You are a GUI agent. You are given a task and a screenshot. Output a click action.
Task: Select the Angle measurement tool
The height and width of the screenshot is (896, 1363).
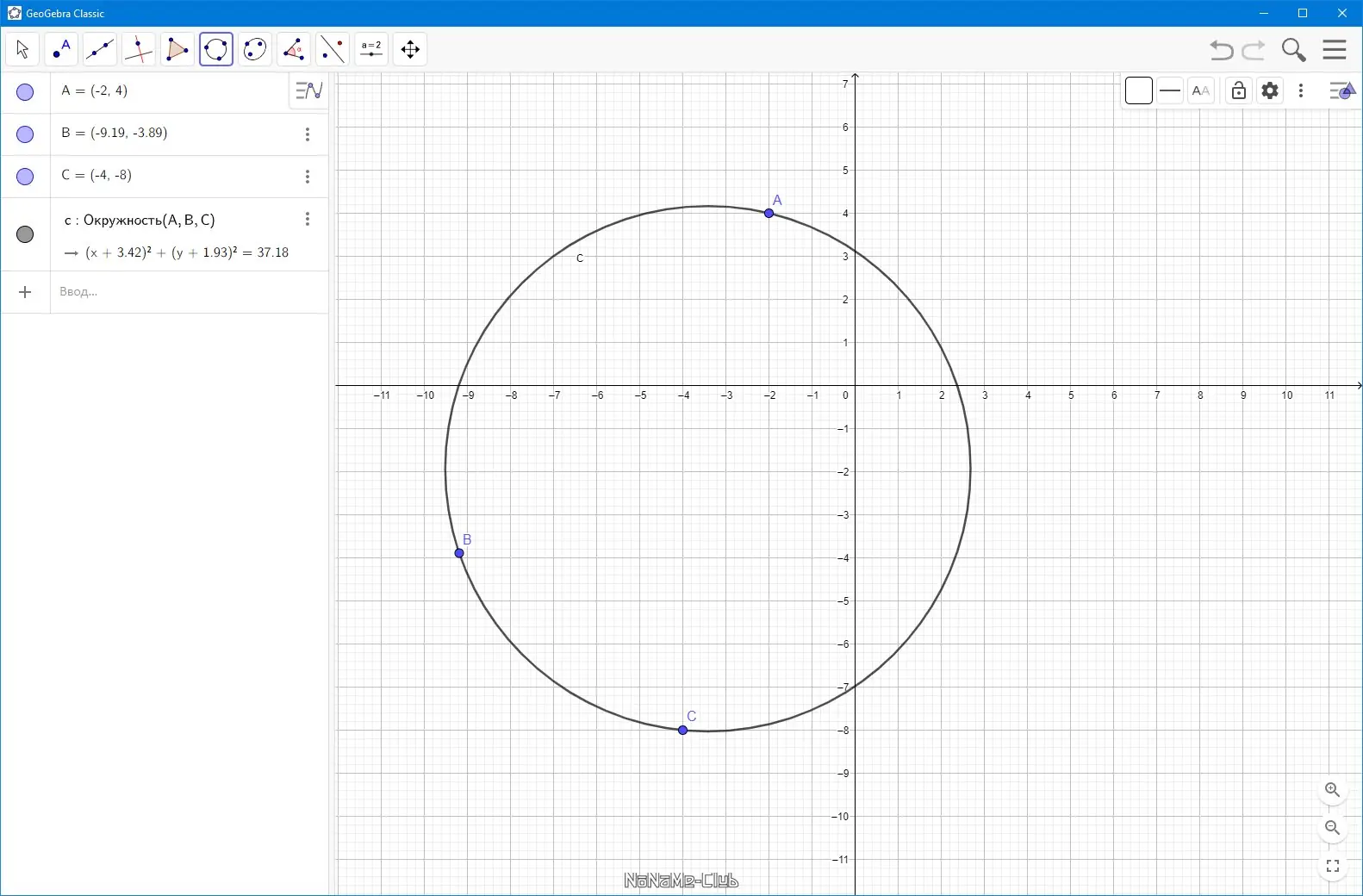pyautogui.click(x=294, y=49)
